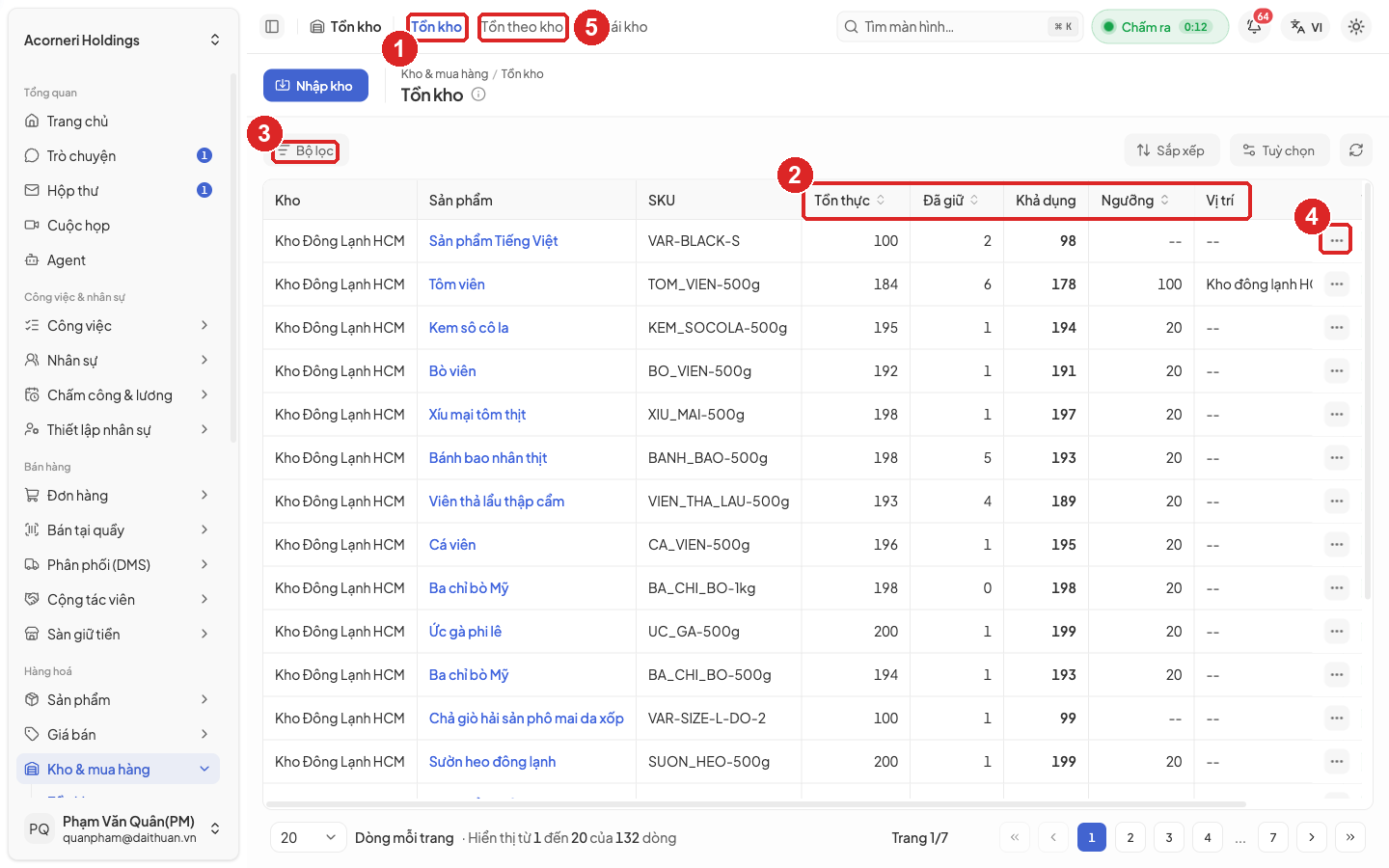The image size is (1389, 868).
Task: Open the notifications bell
Action: [x=1254, y=27]
